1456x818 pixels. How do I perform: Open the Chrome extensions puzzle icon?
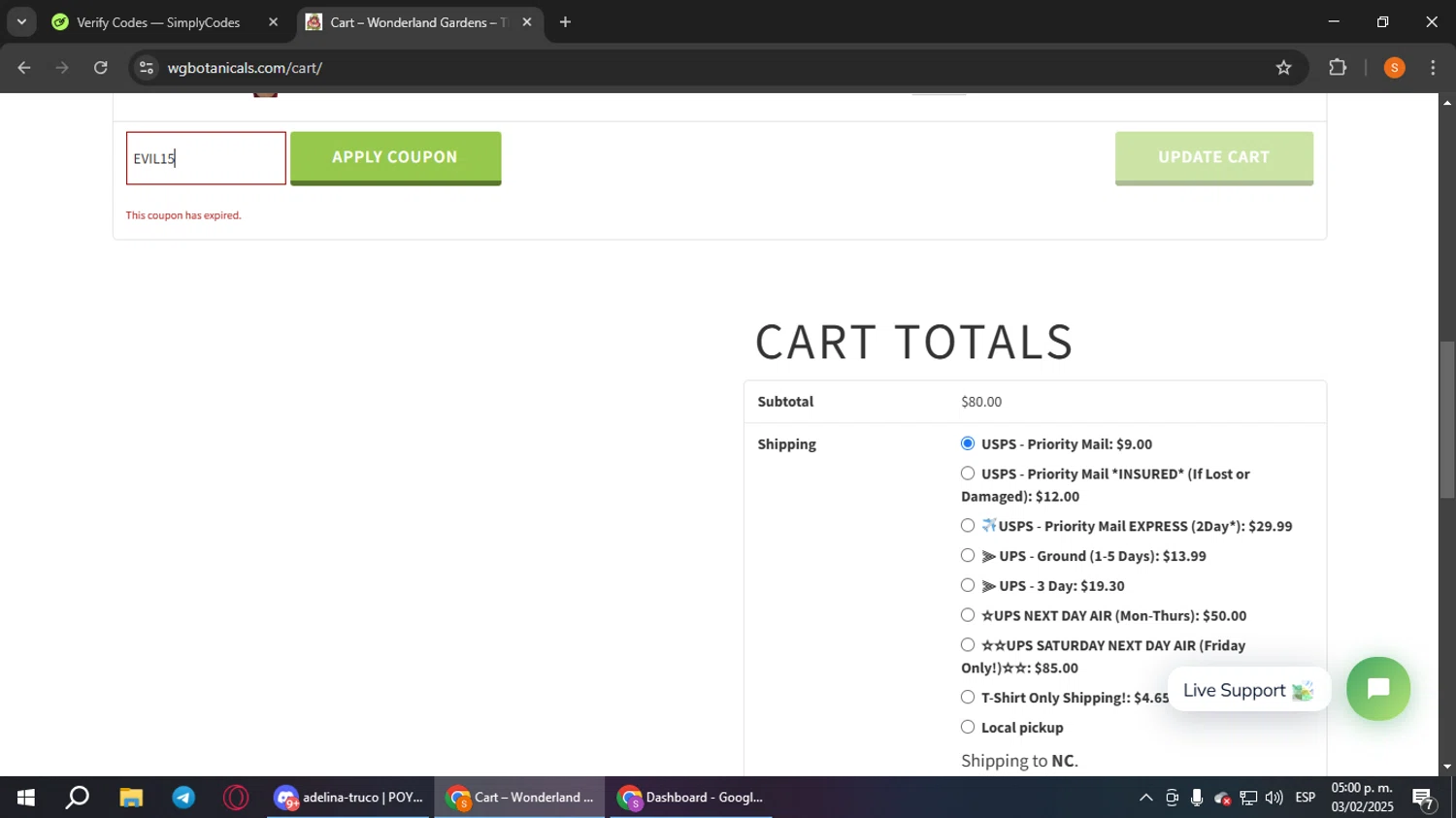click(1338, 68)
